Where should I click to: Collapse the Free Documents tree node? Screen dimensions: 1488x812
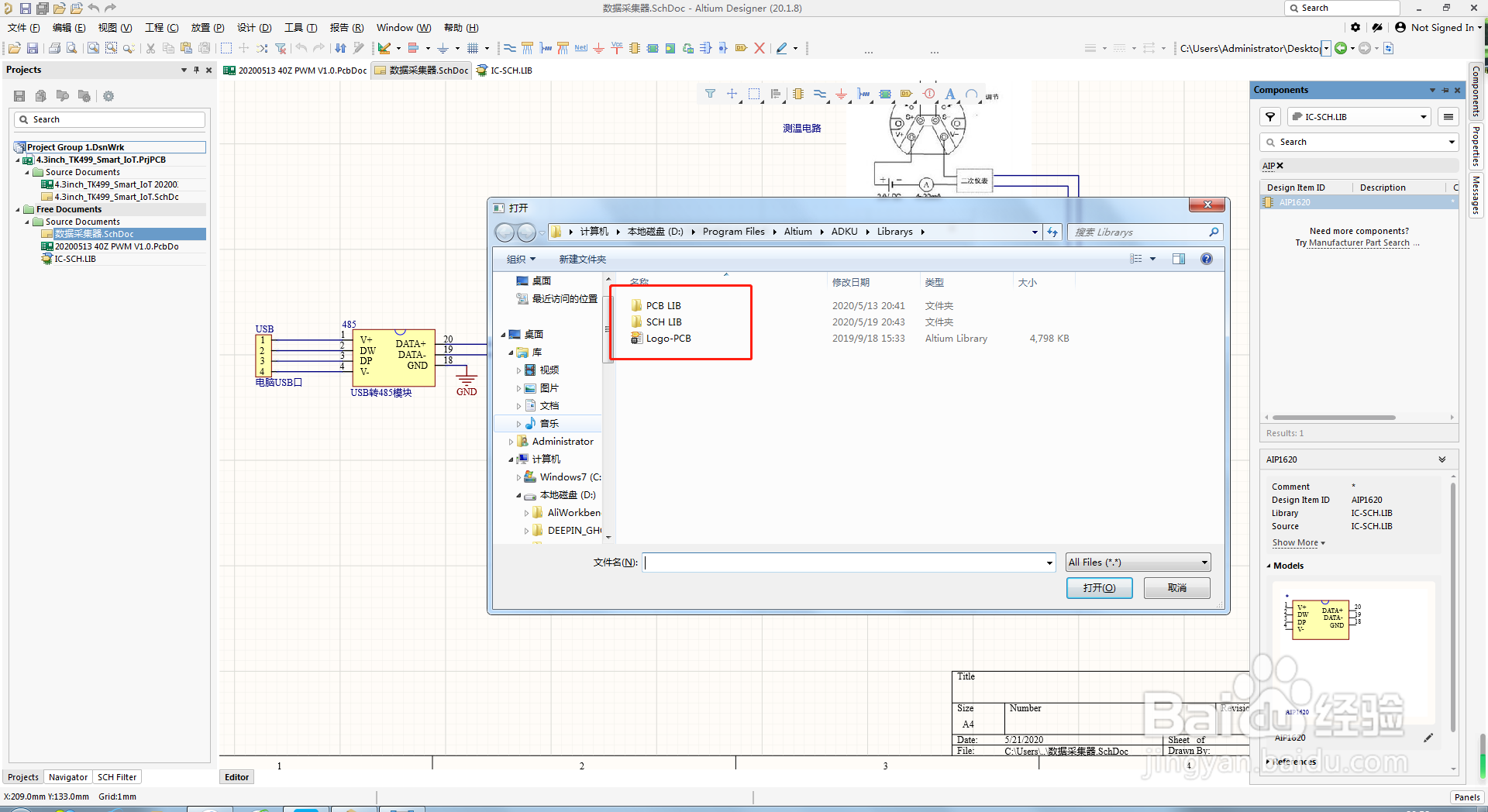tap(18, 210)
